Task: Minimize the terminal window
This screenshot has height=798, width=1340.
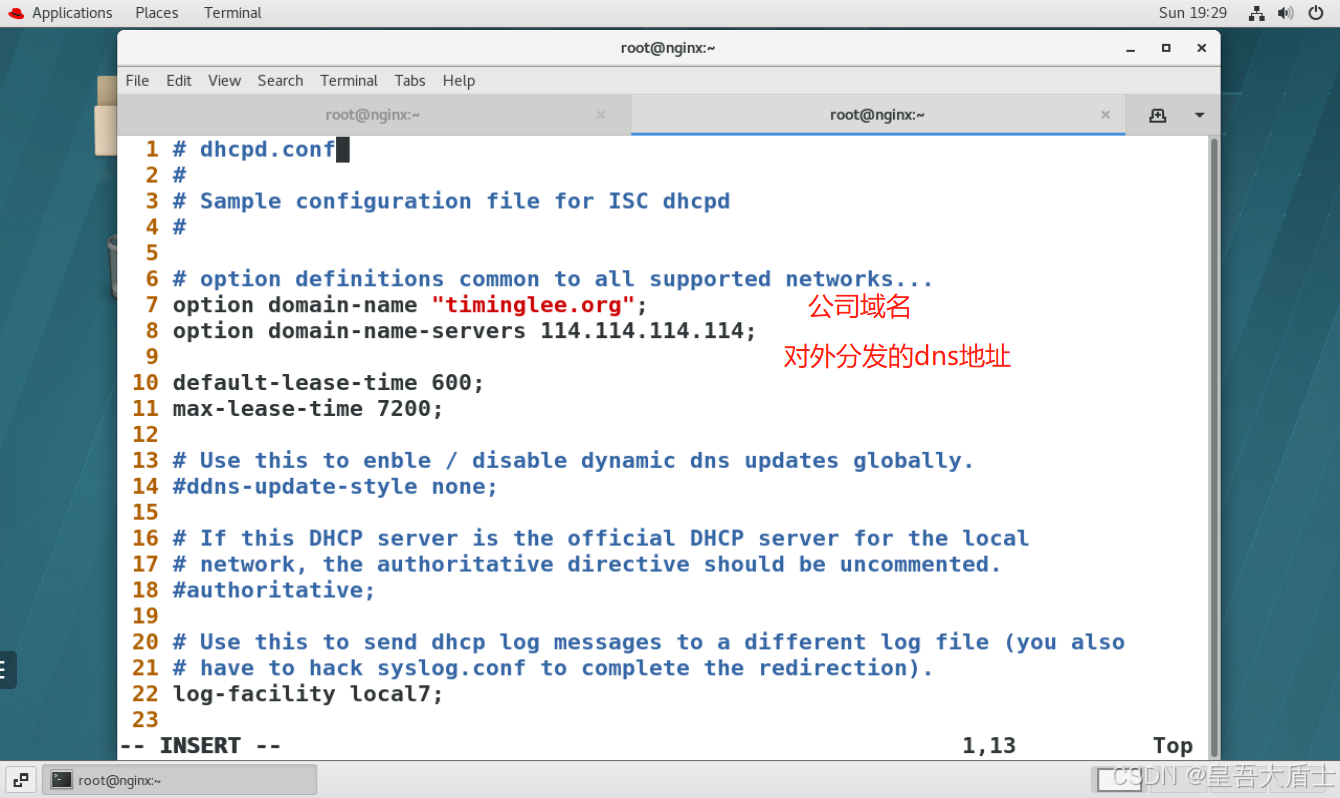Action: (1131, 47)
